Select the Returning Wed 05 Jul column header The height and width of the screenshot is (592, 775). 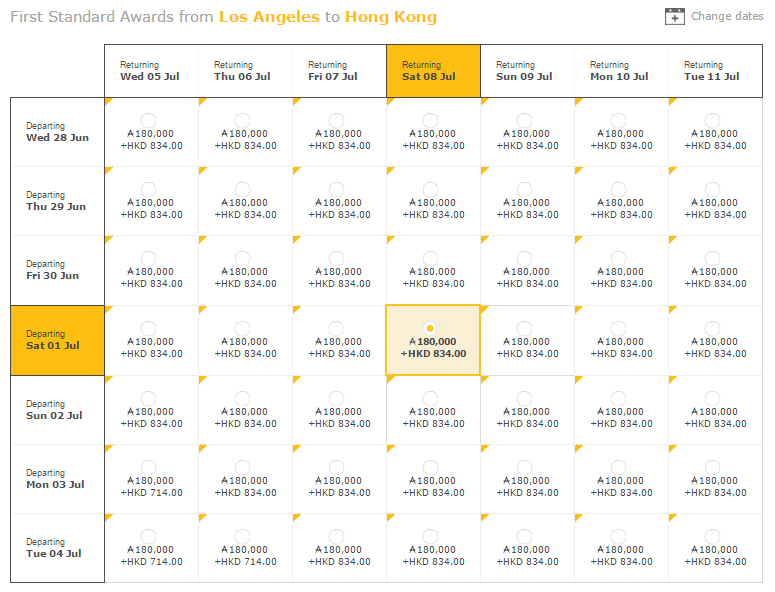tap(151, 71)
